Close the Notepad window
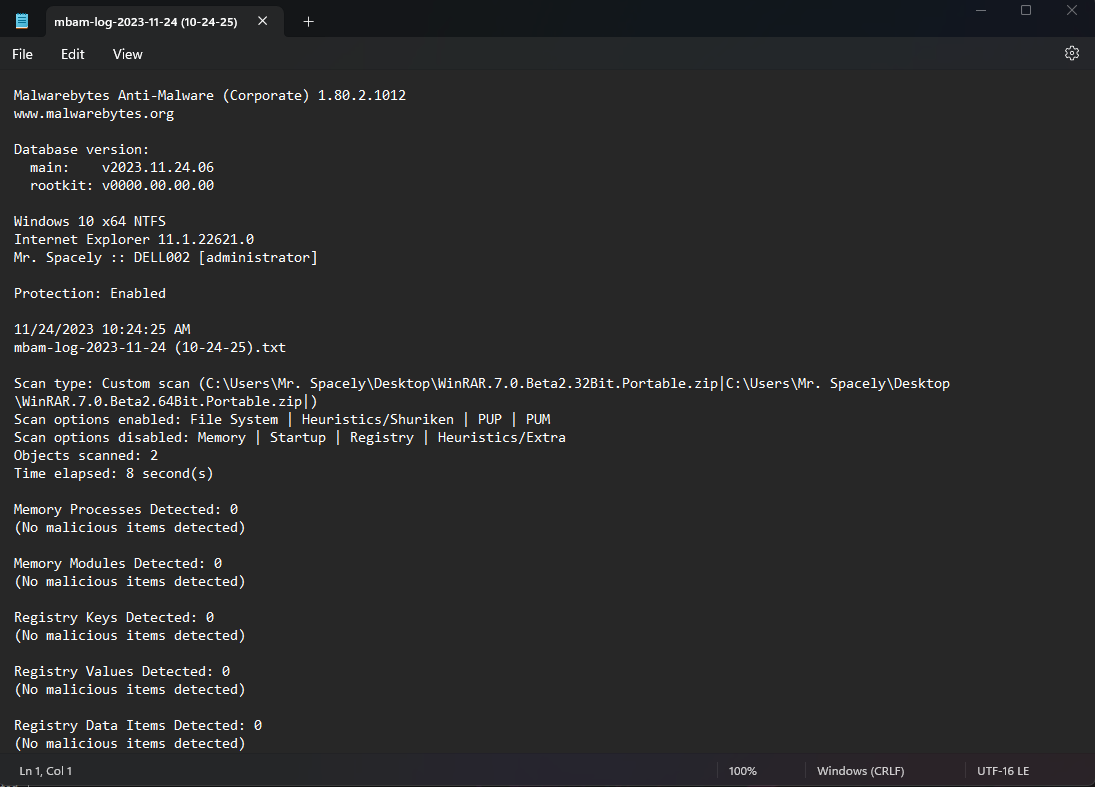1095x787 pixels. point(1072,10)
